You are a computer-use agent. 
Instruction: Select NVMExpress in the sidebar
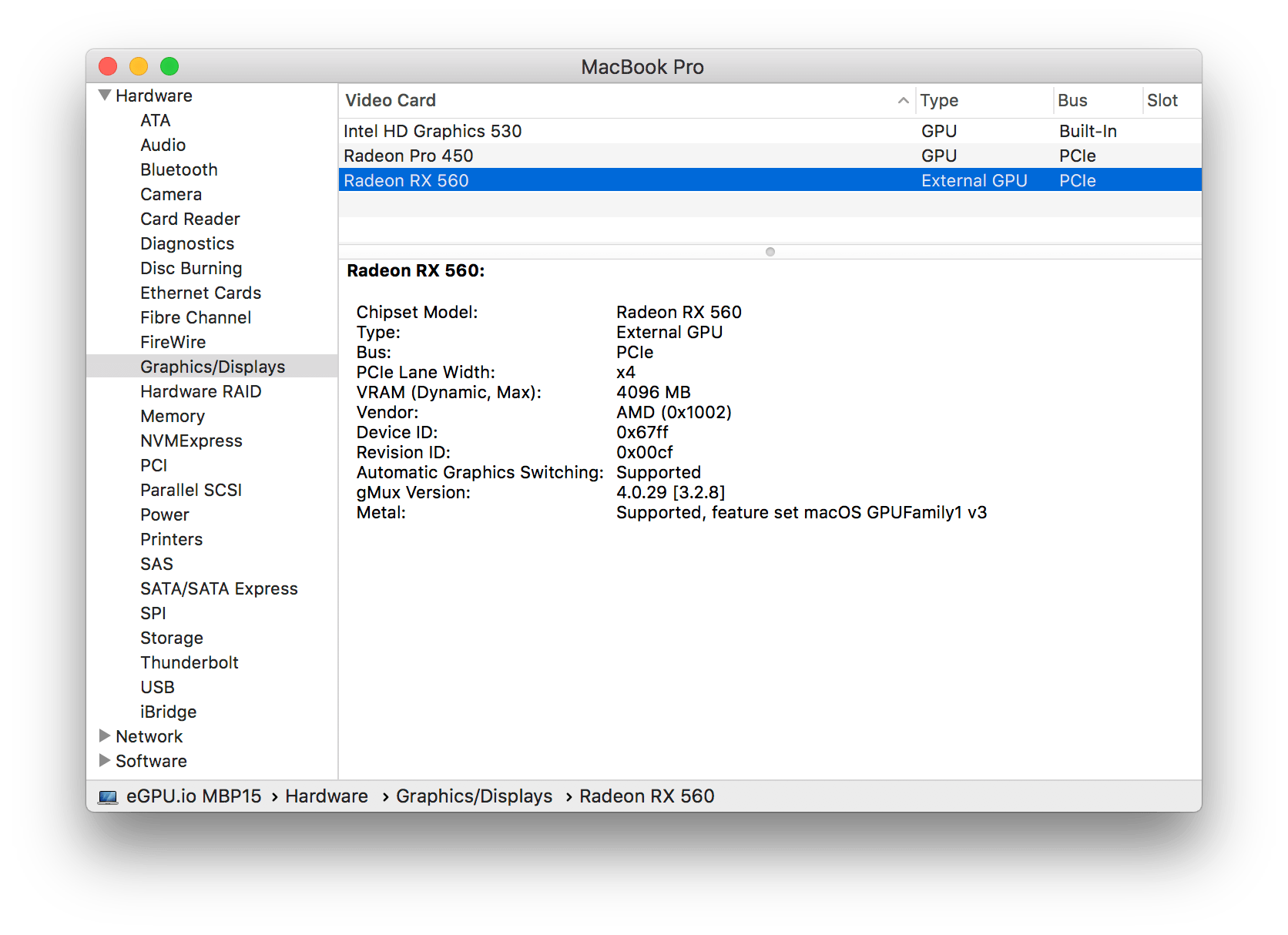[x=192, y=441]
